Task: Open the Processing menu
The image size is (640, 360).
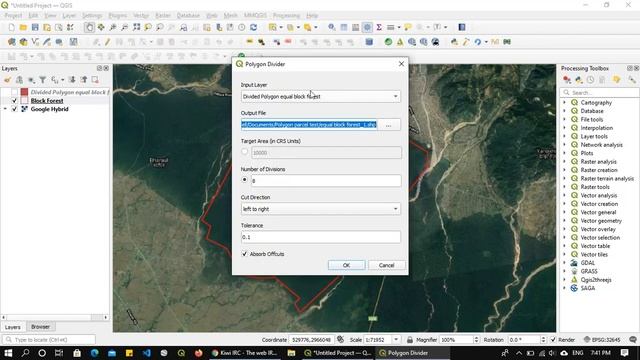Action: tap(286, 16)
